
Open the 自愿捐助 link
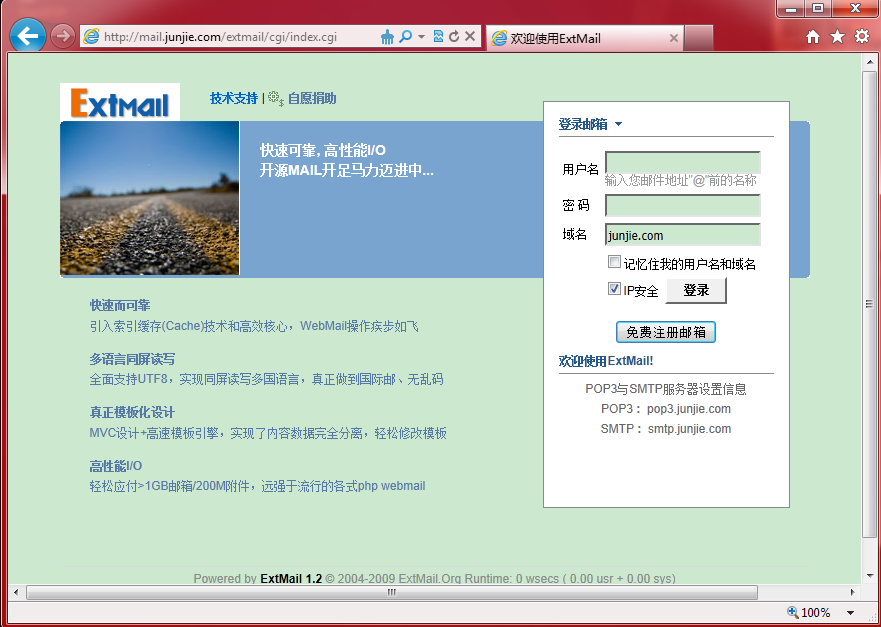coord(312,98)
